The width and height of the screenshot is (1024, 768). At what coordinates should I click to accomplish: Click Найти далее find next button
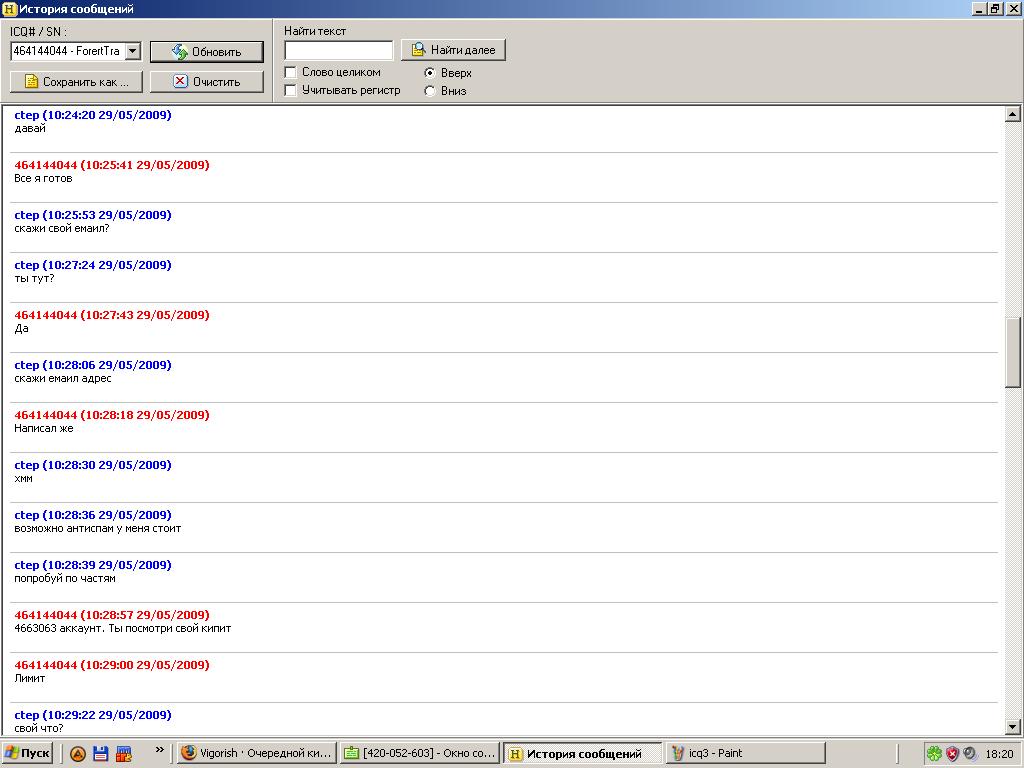[453, 50]
